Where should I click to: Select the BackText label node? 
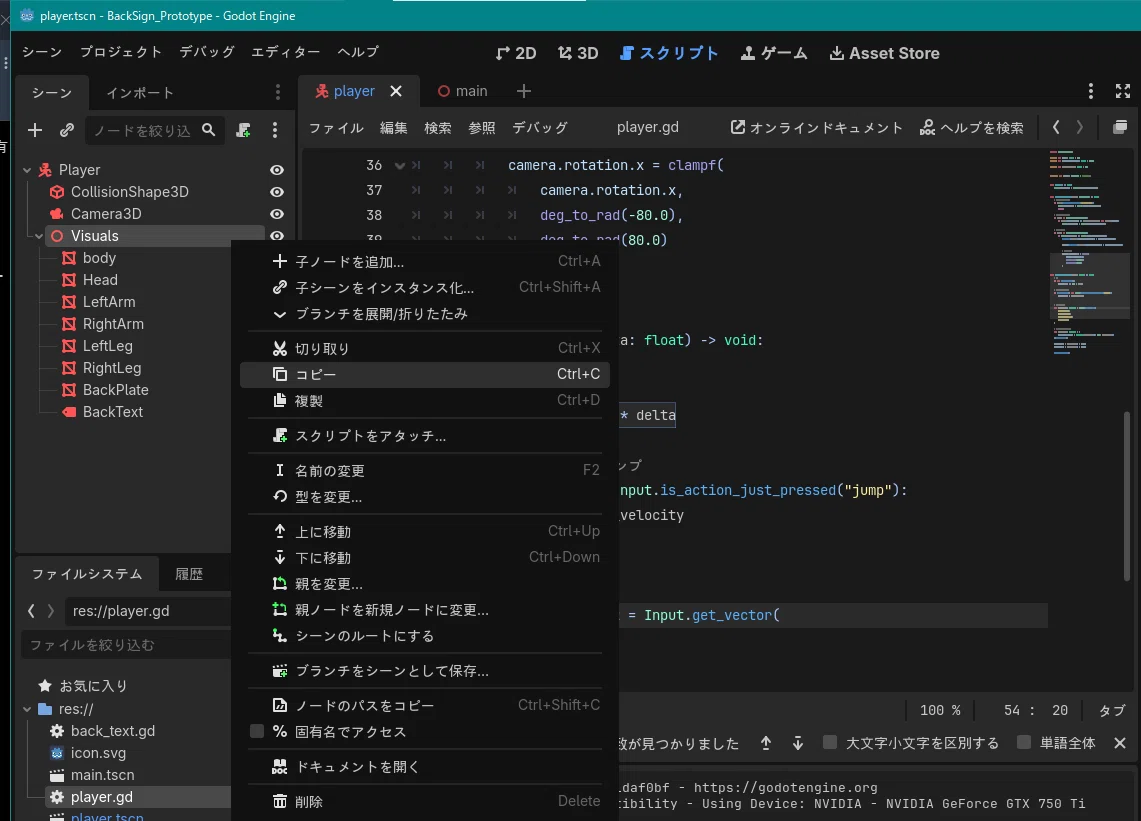(113, 412)
